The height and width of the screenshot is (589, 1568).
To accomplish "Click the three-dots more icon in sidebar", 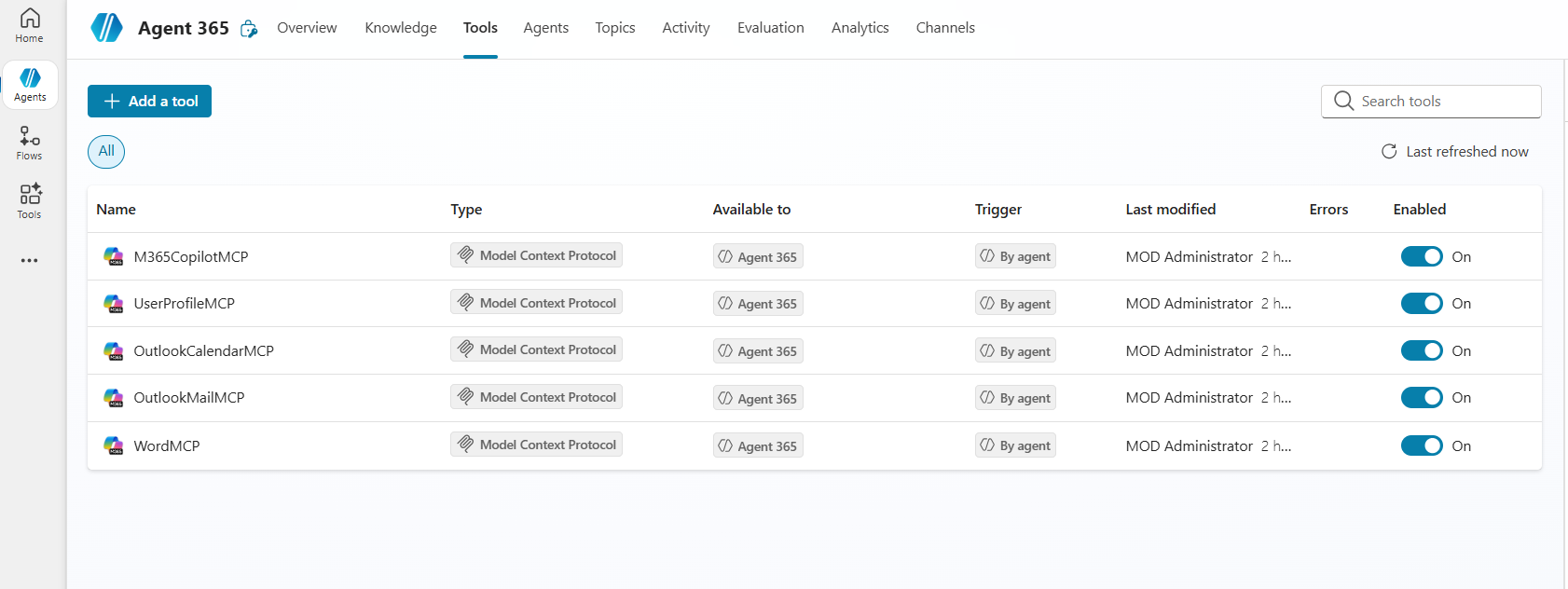I will click(x=30, y=260).
